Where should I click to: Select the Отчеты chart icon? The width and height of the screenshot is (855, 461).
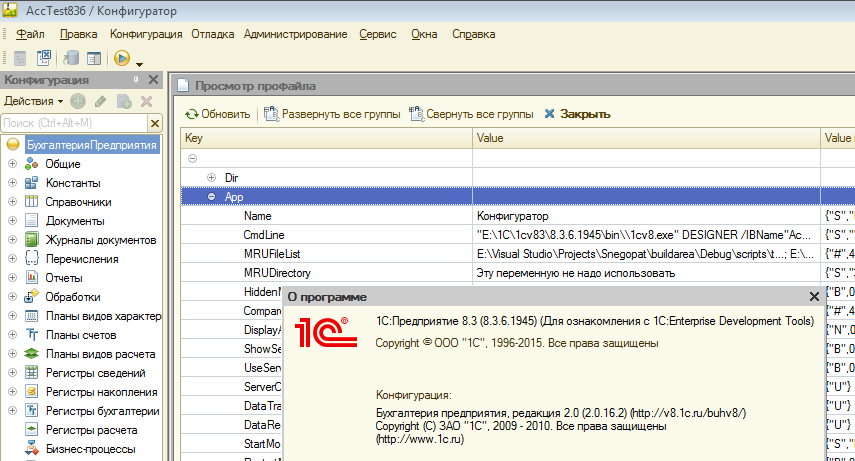(32, 278)
